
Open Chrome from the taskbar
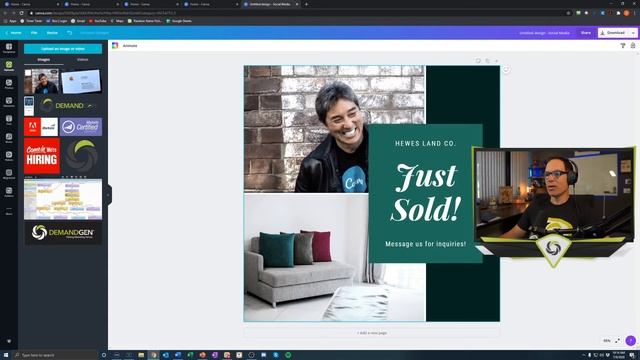tap(153, 355)
